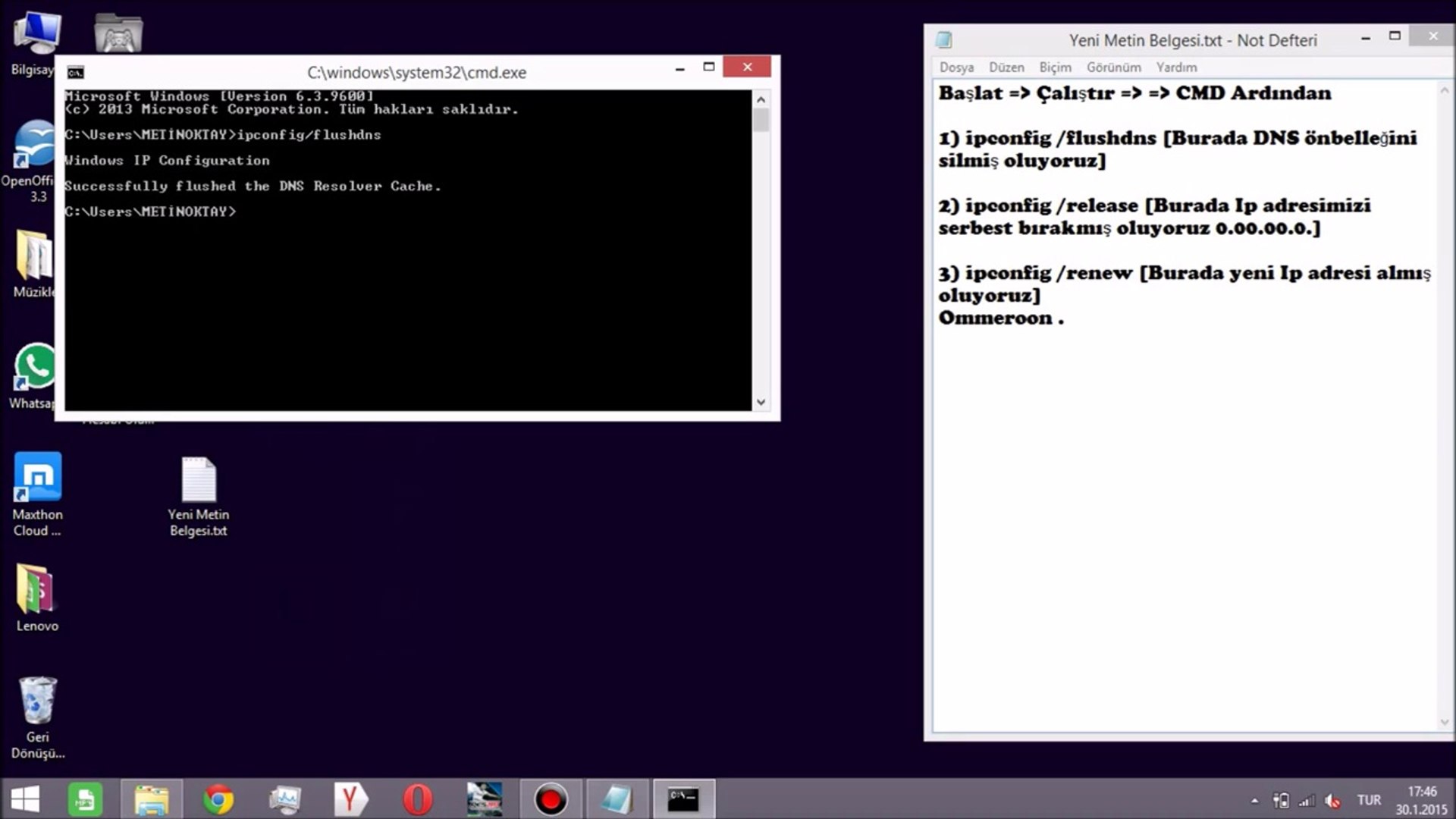1456x819 pixels.
Task: Click the red screen recorder taskbar icon
Action: tap(551, 799)
